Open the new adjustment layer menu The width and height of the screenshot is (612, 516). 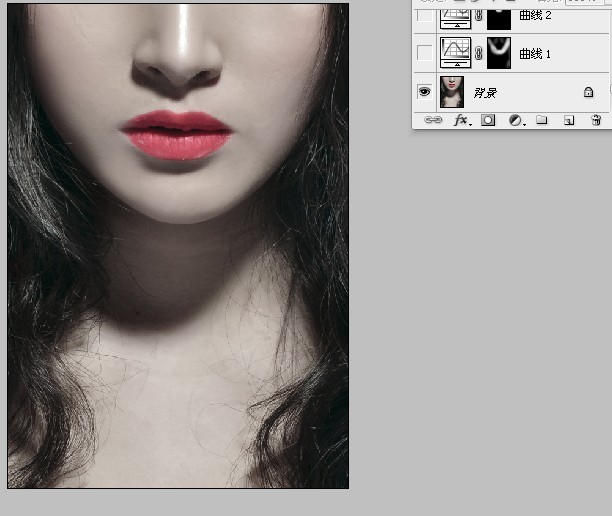click(x=516, y=120)
